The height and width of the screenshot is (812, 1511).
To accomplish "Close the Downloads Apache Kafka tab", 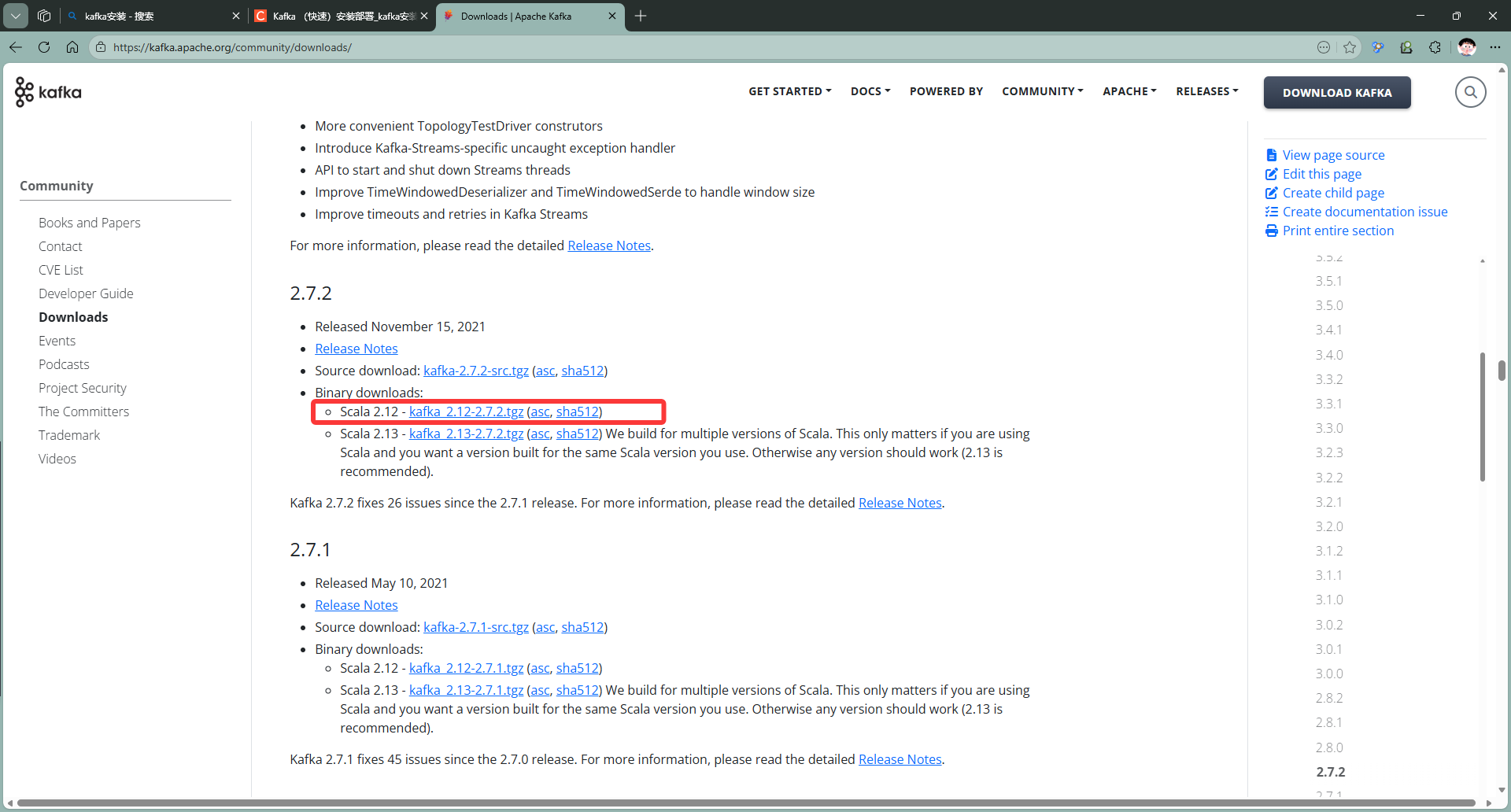I will click(x=612, y=16).
